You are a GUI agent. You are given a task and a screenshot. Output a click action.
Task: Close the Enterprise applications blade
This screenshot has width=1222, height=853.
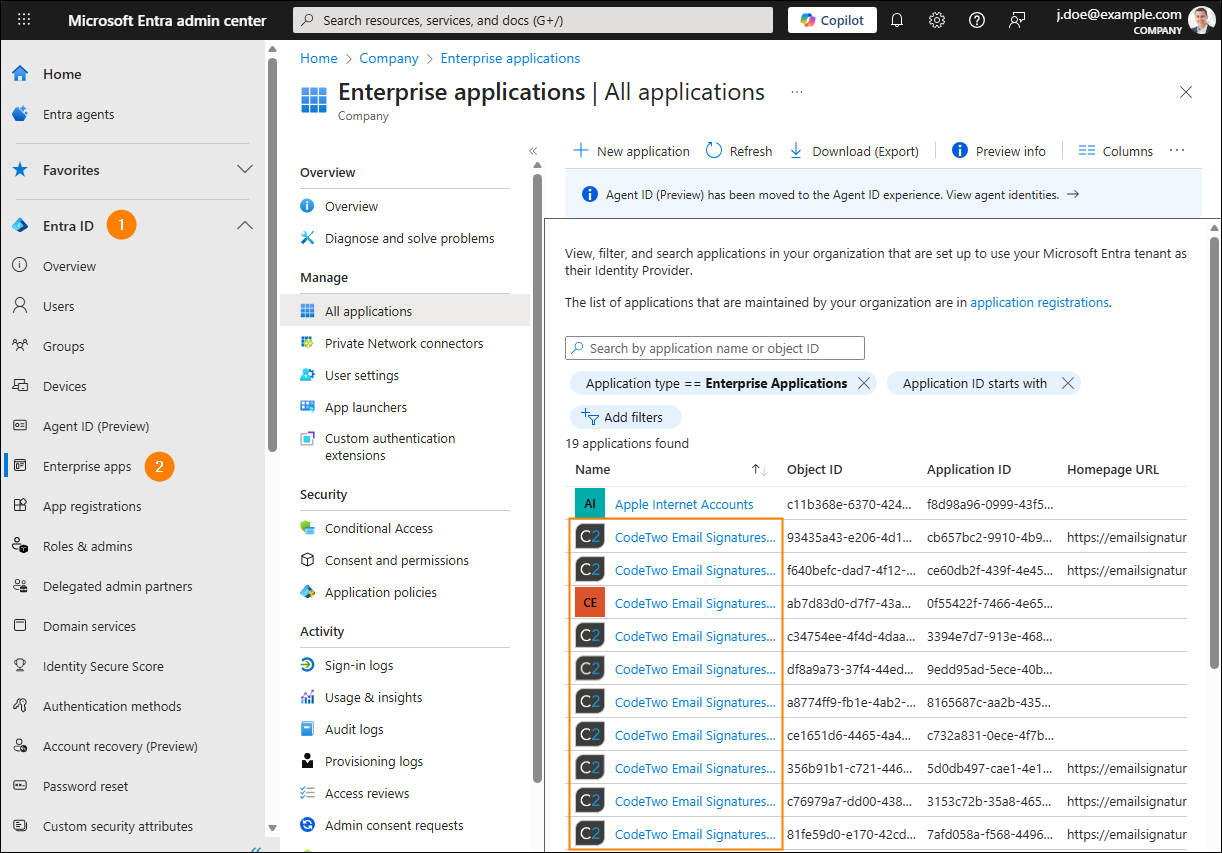(1186, 92)
